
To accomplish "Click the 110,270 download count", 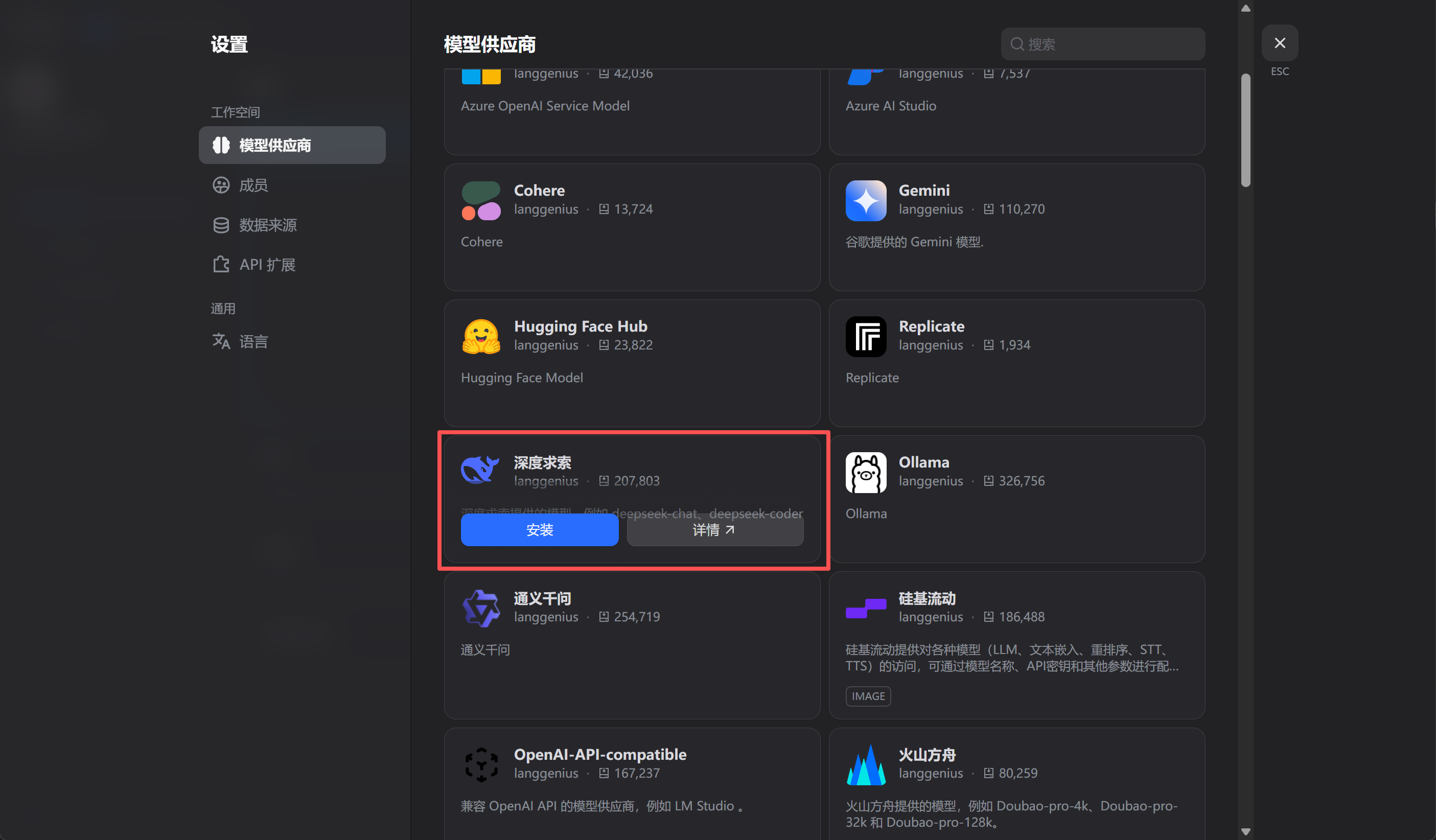I will [1022, 209].
